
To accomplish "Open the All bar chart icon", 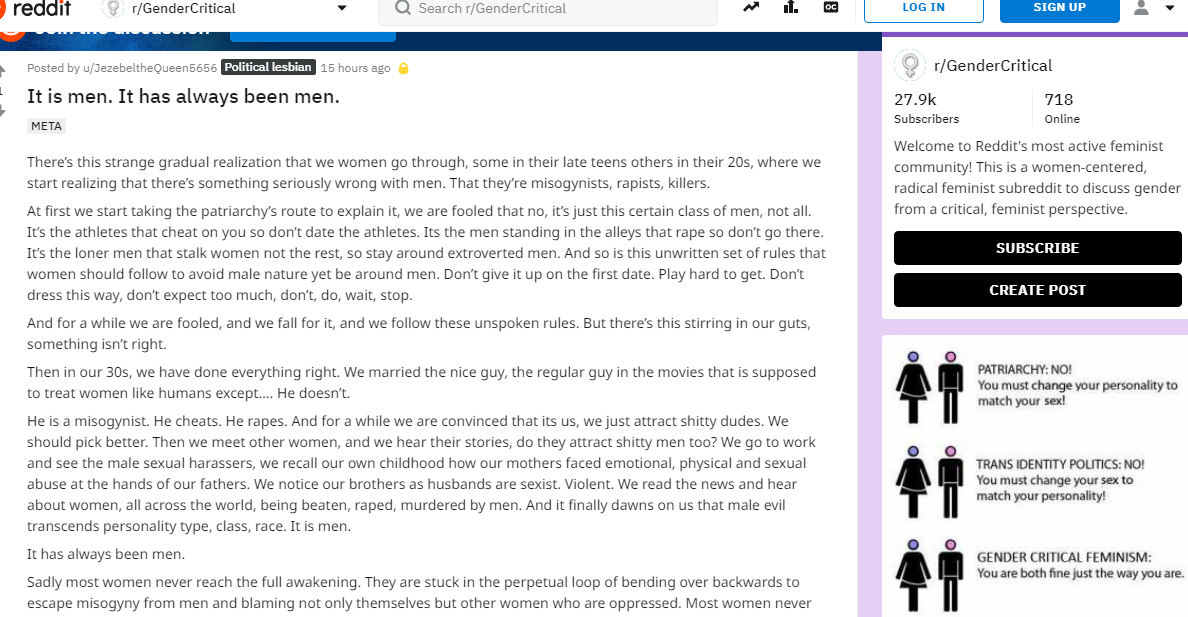I will pos(790,8).
